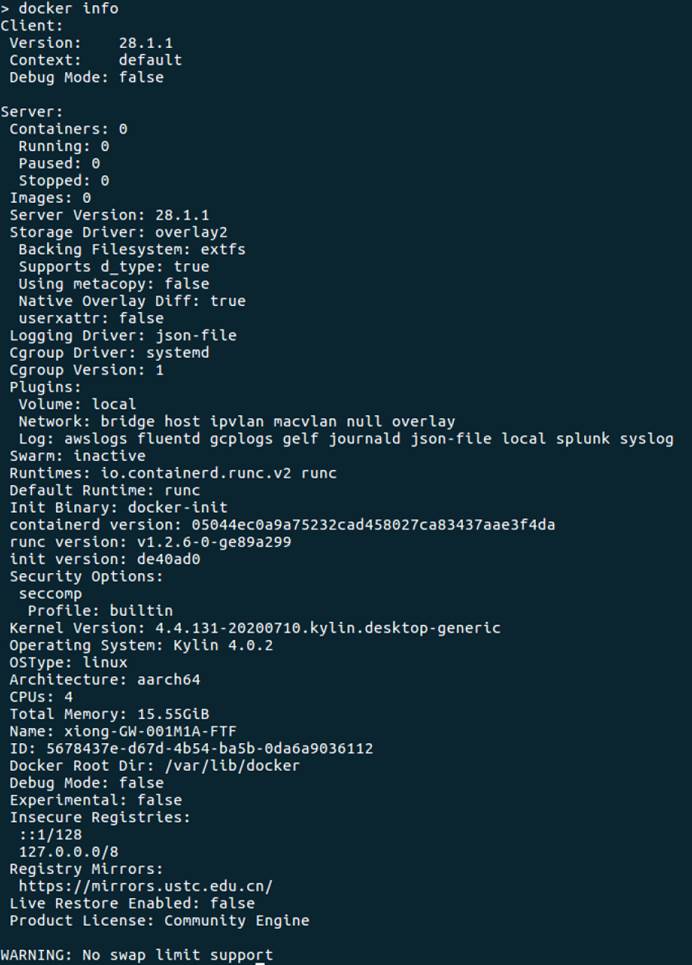Click the docker info command text

pyautogui.click(x=68, y=9)
